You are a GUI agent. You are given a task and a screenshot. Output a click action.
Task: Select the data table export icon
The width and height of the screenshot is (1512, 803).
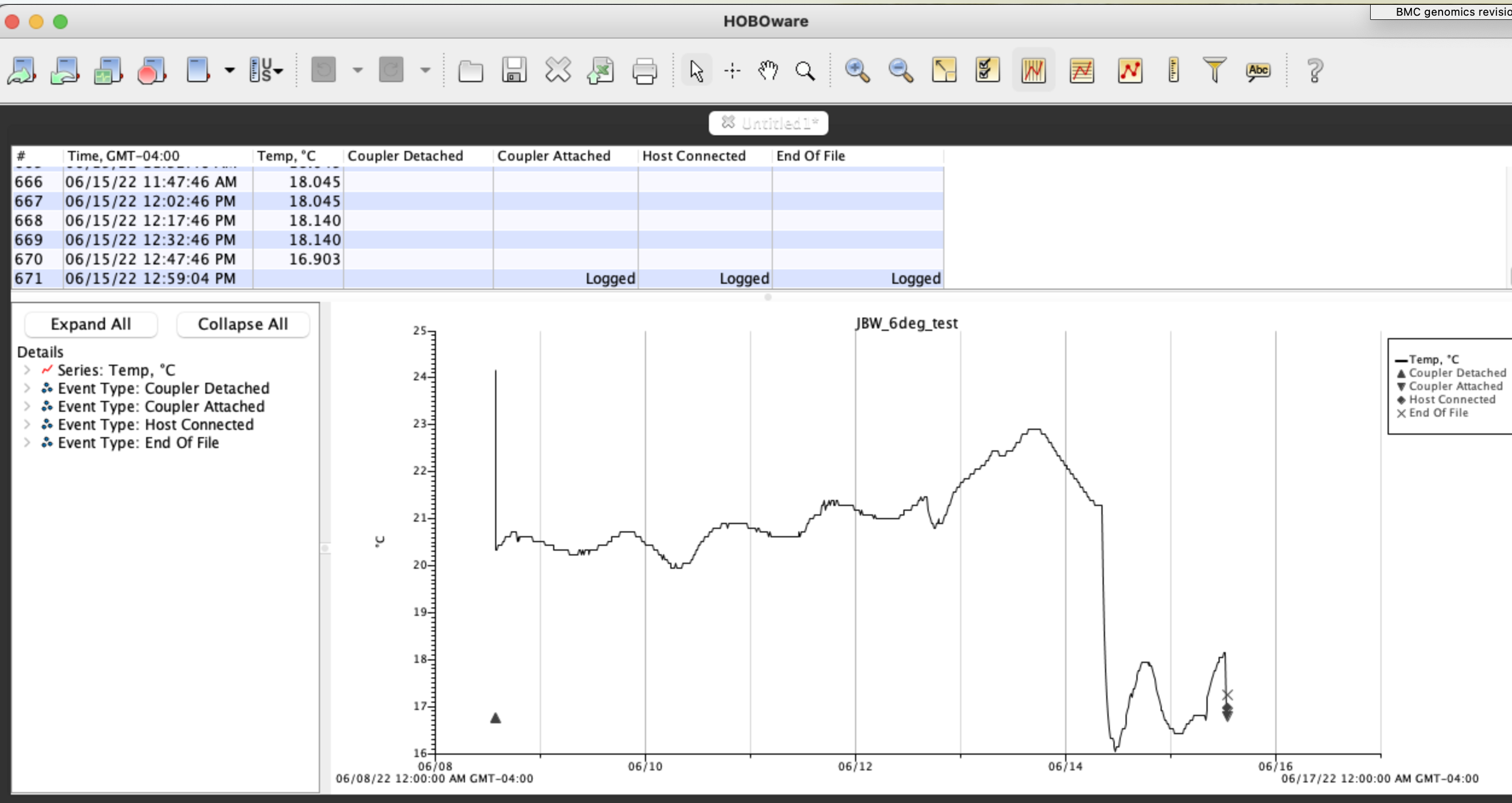(601, 70)
